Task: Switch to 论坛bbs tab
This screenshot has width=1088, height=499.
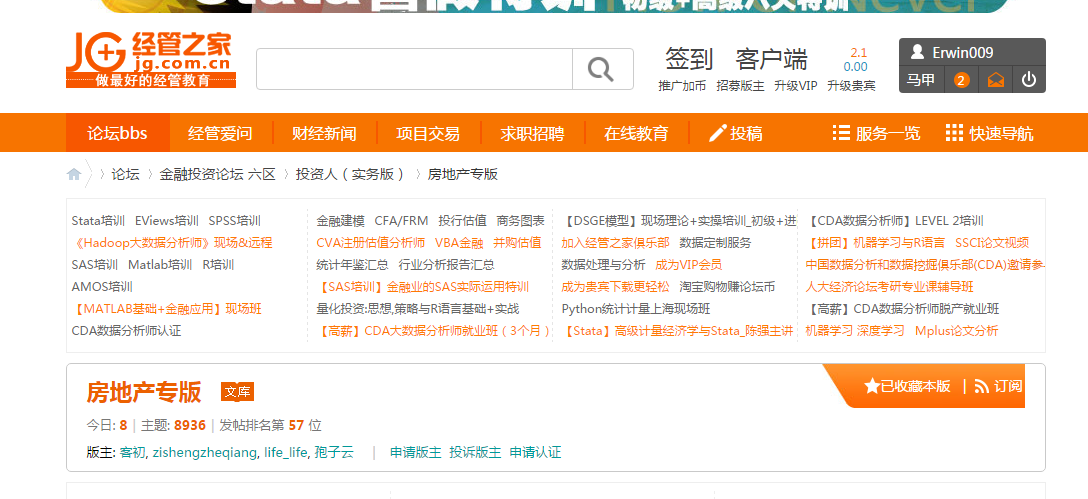Action: [117, 133]
